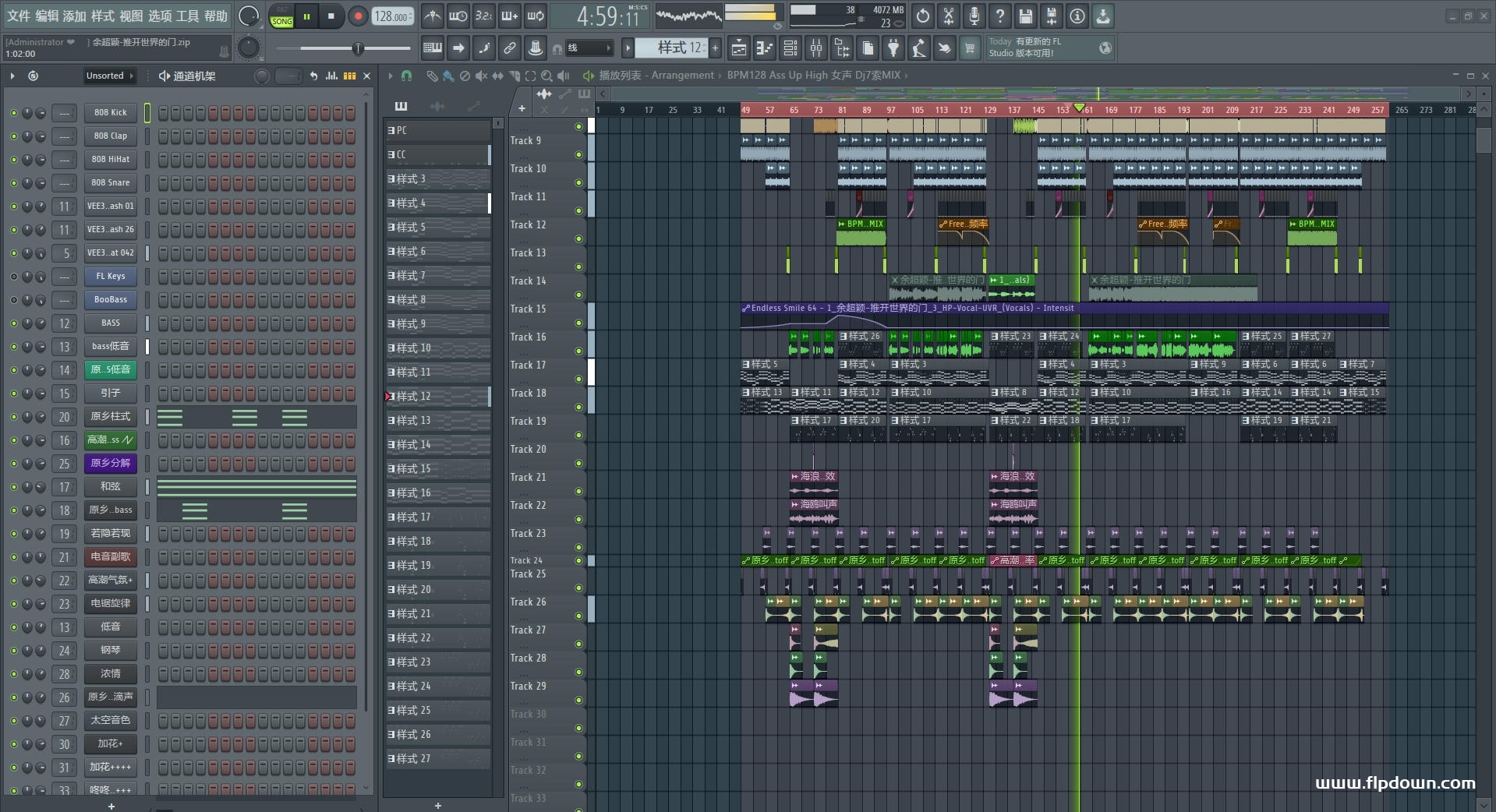Open the plugin picker plug icon
This screenshot has width=1496, height=812.
point(893,48)
